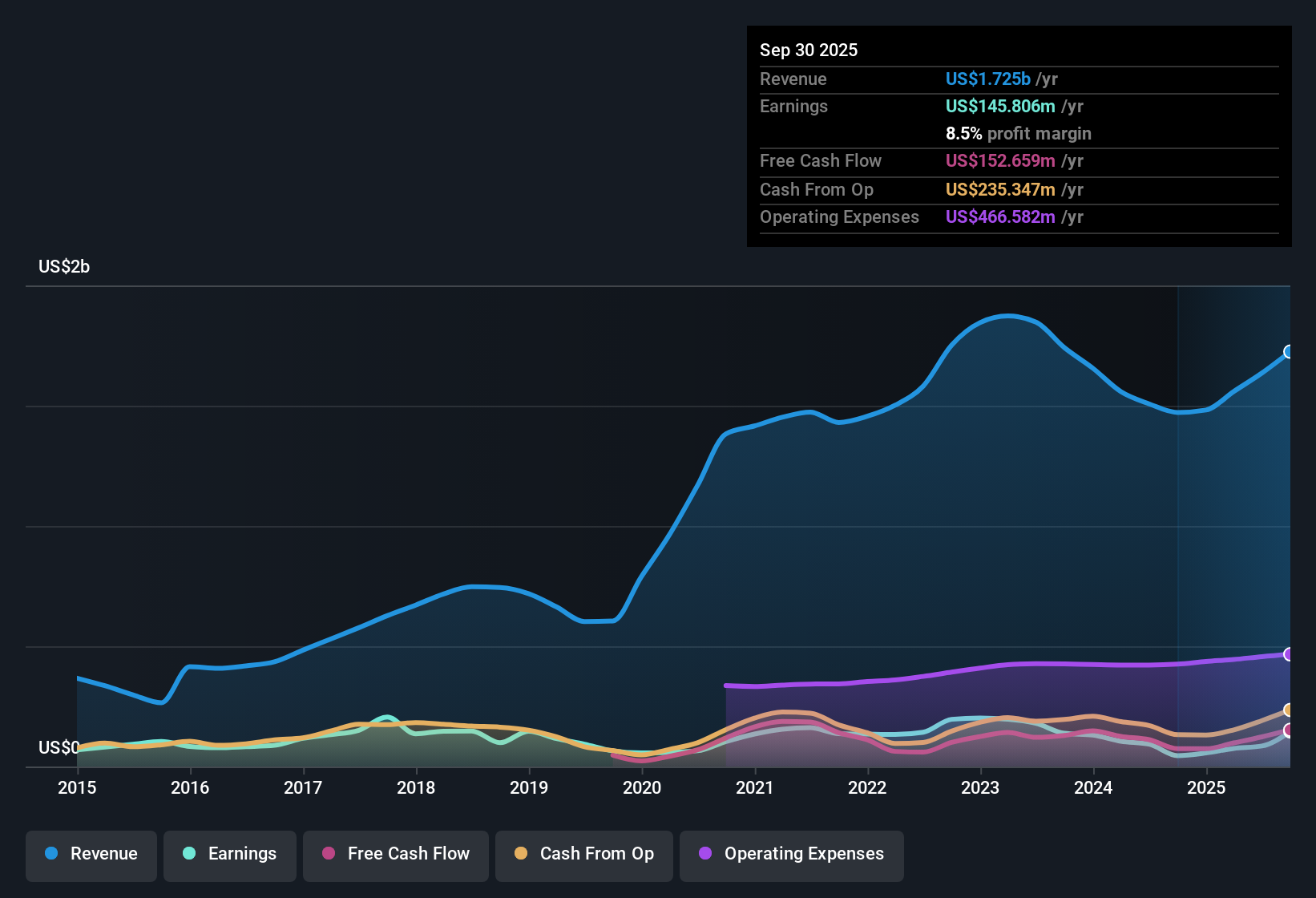Toggle the Revenue series visibility
Image resolution: width=1316 pixels, height=898 pixels.
91,854
